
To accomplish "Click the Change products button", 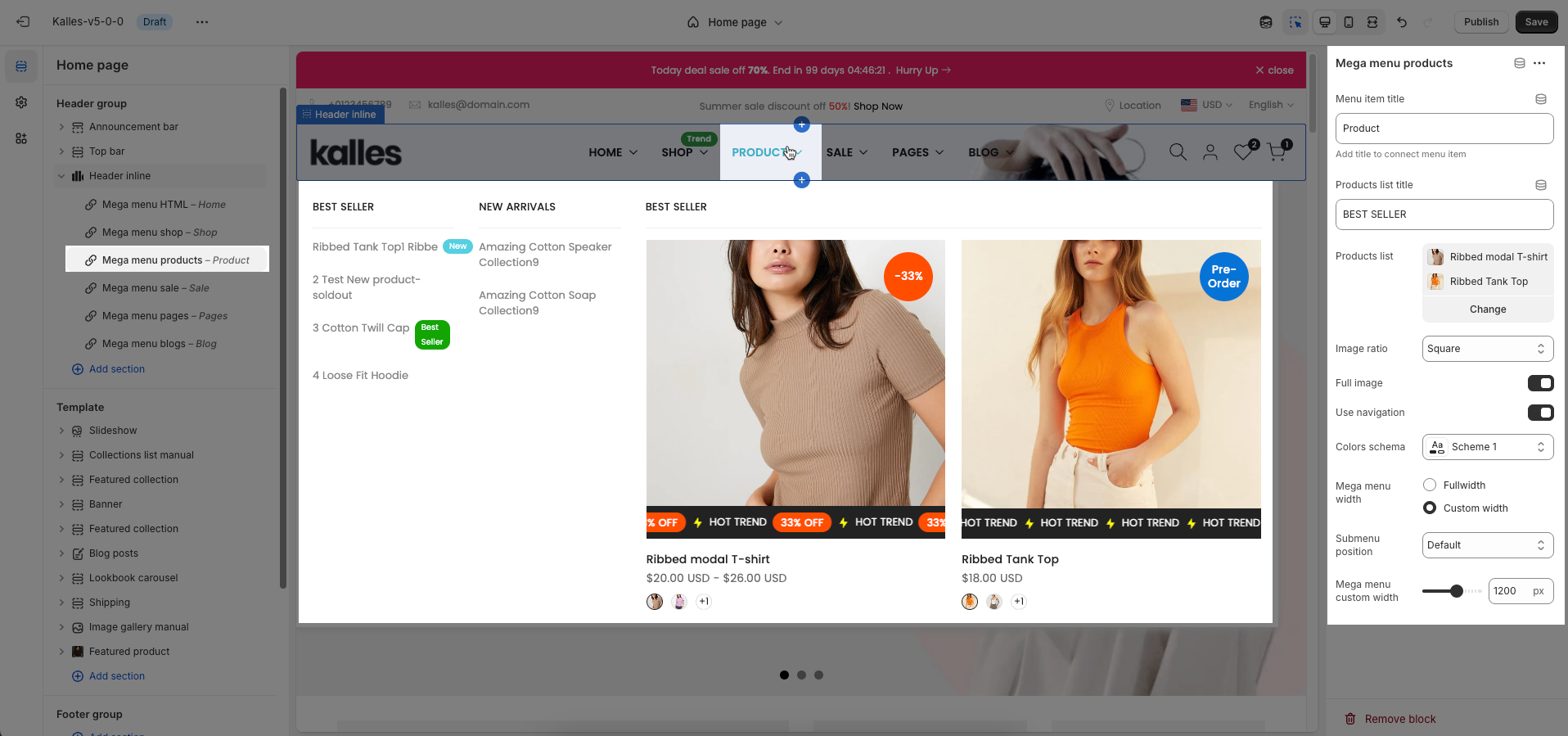I will coord(1488,309).
